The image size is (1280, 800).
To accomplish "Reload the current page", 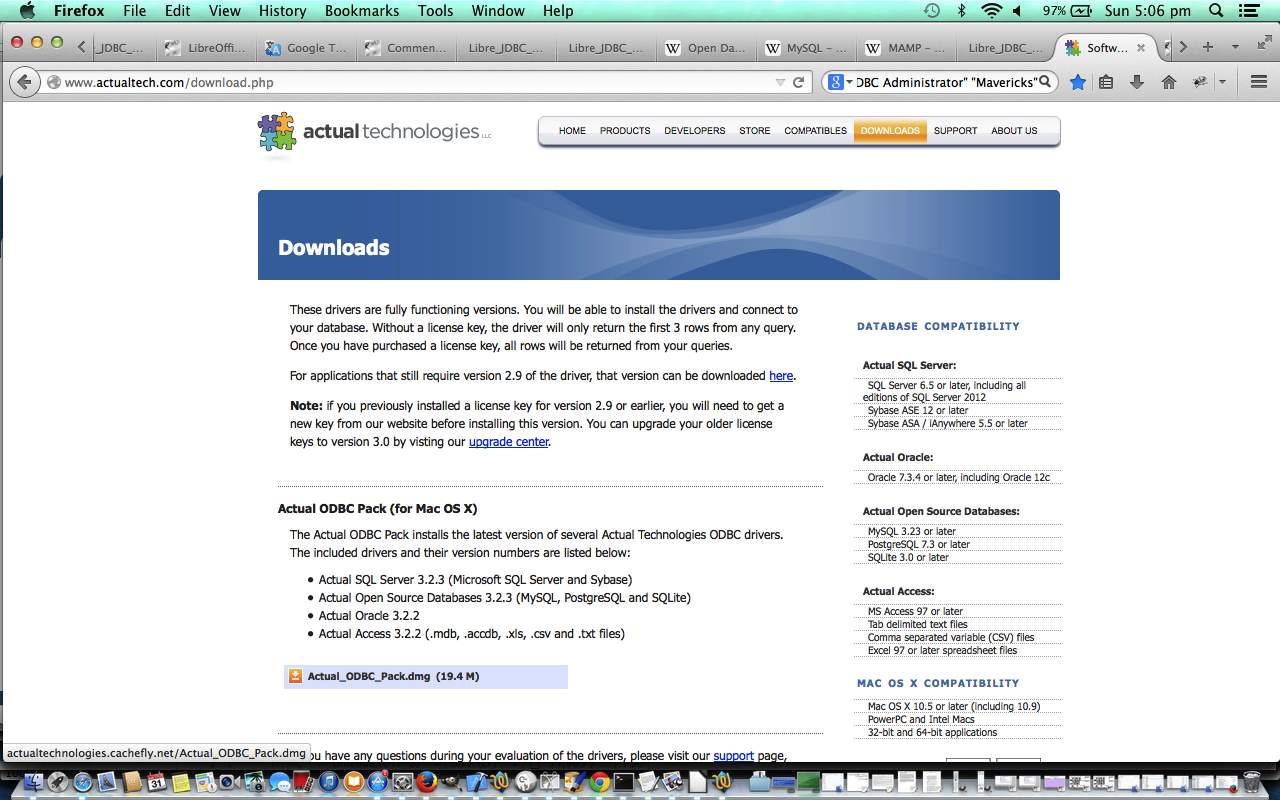I will 799,82.
